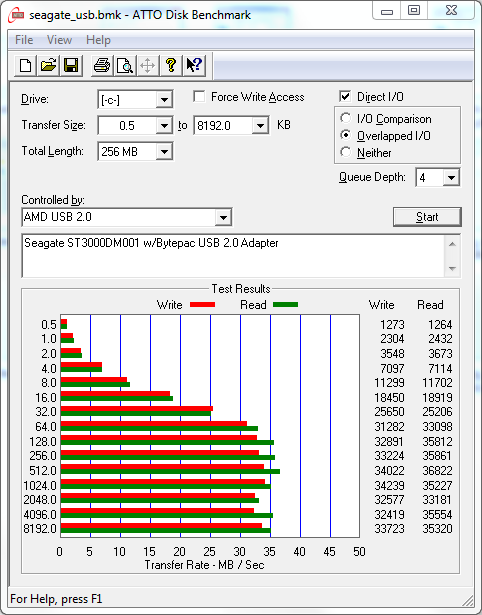Select the I/O Comparison radio button
The height and width of the screenshot is (615, 482).
pos(346,118)
